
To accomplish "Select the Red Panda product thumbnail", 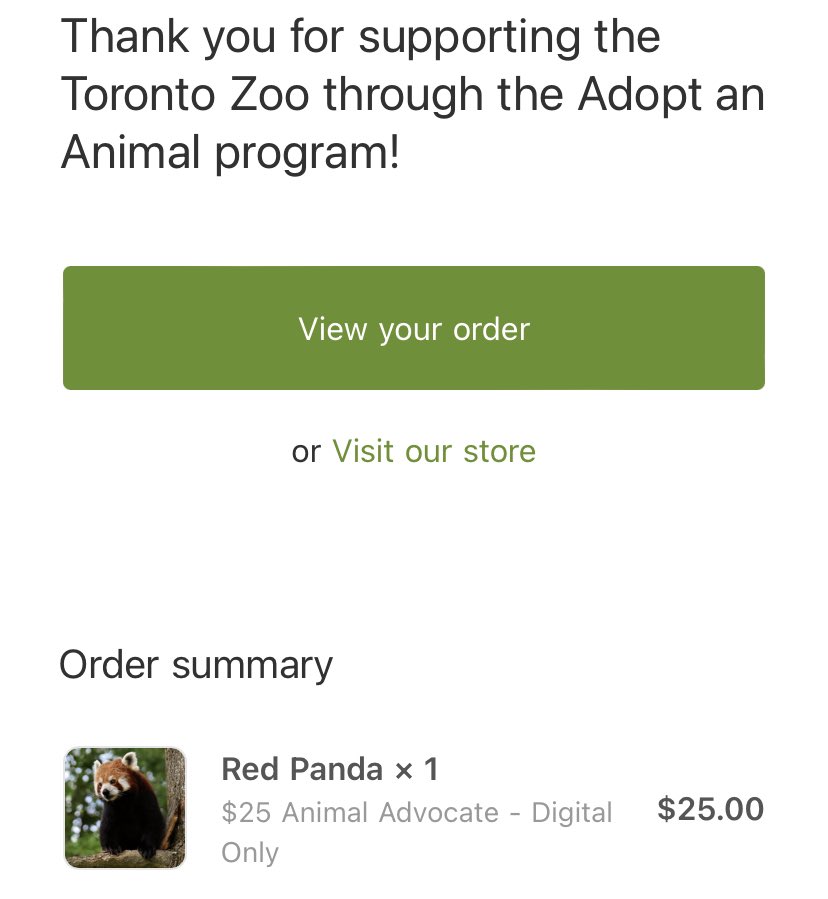I will pyautogui.click(x=125, y=808).
